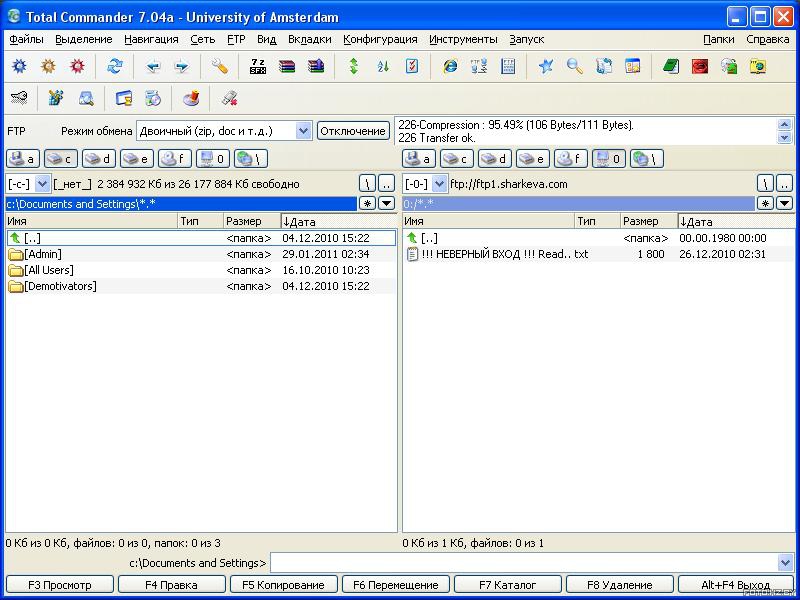Open file search with magnifier icon
The width and height of the screenshot is (800, 600).
point(574,66)
